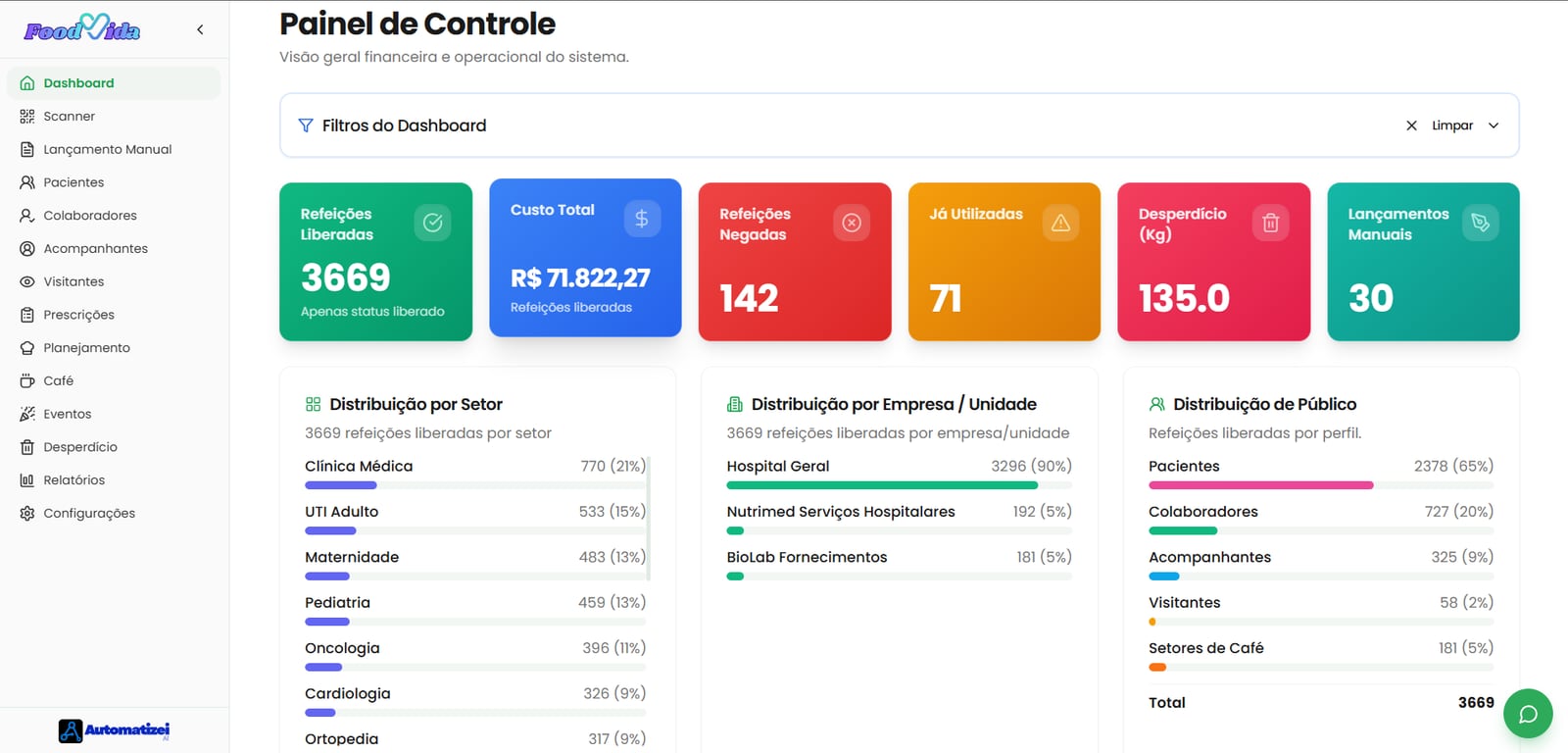The height and width of the screenshot is (753, 1568).
Task: Click the Setores de Café row label
Action: pyautogui.click(x=1206, y=648)
